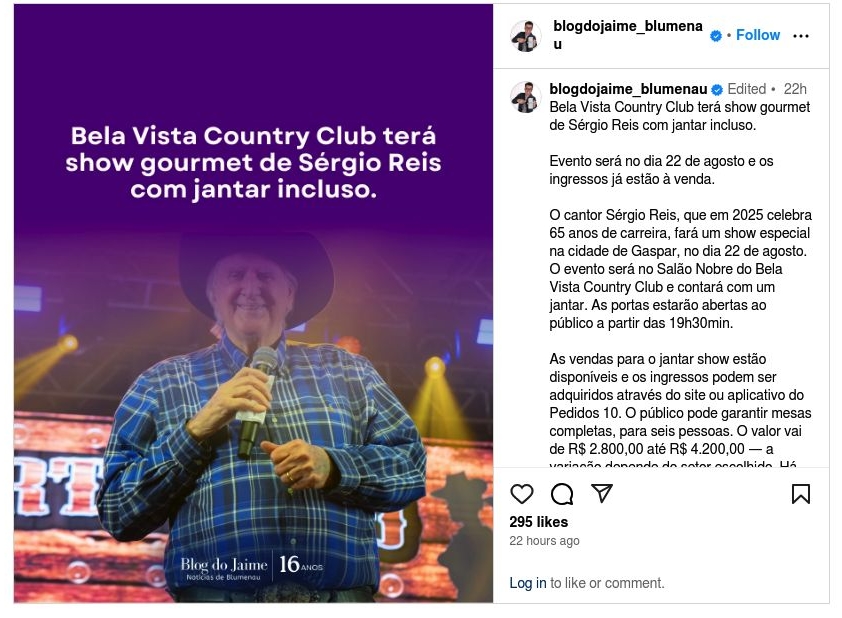Click the verified badge in caption

[x=717, y=90]
